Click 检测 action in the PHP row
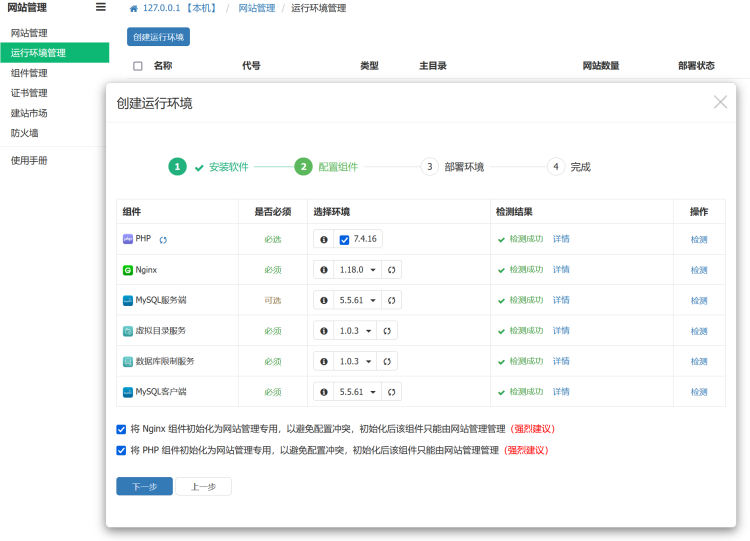Viewport: 750px width, 541px height. point(699,240)
